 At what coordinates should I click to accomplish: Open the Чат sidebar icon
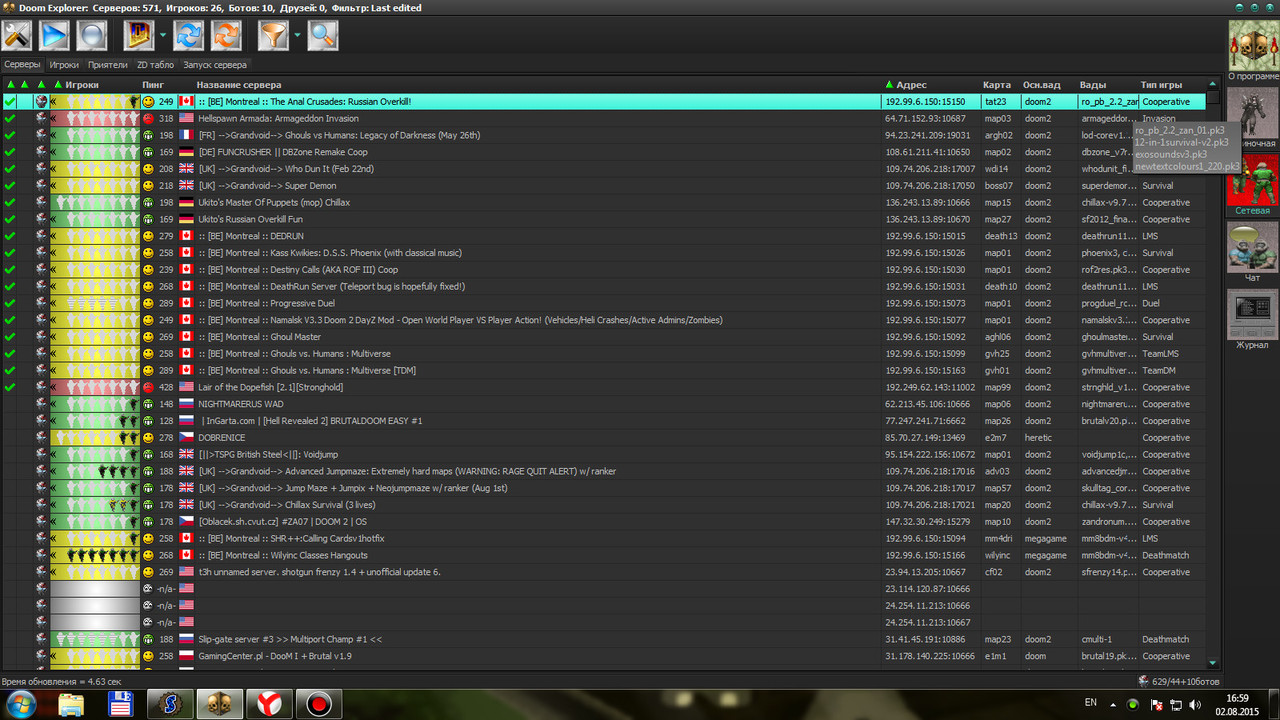pos(1253,252)
